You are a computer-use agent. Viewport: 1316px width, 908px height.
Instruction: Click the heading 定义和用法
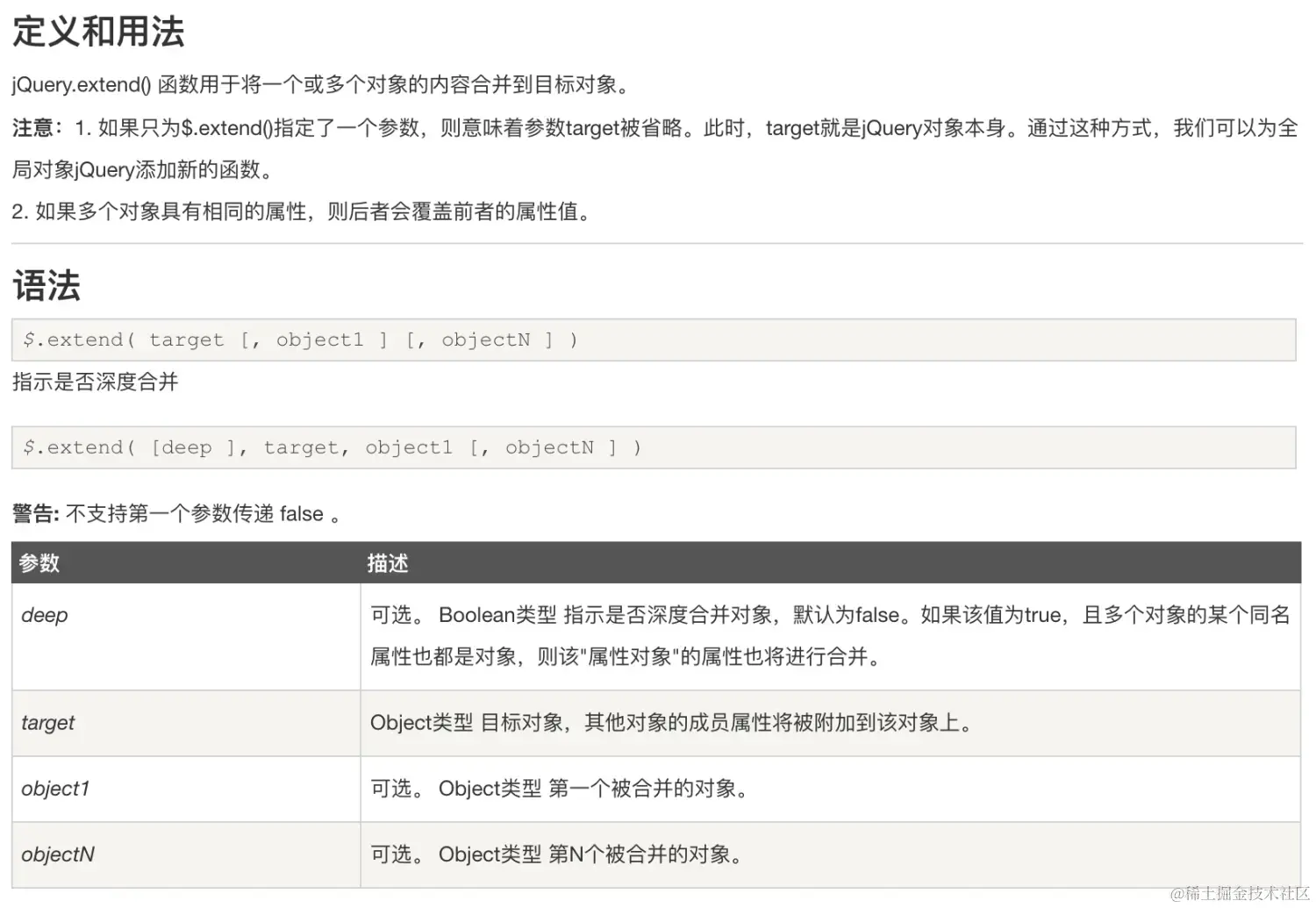click(98, 32)
